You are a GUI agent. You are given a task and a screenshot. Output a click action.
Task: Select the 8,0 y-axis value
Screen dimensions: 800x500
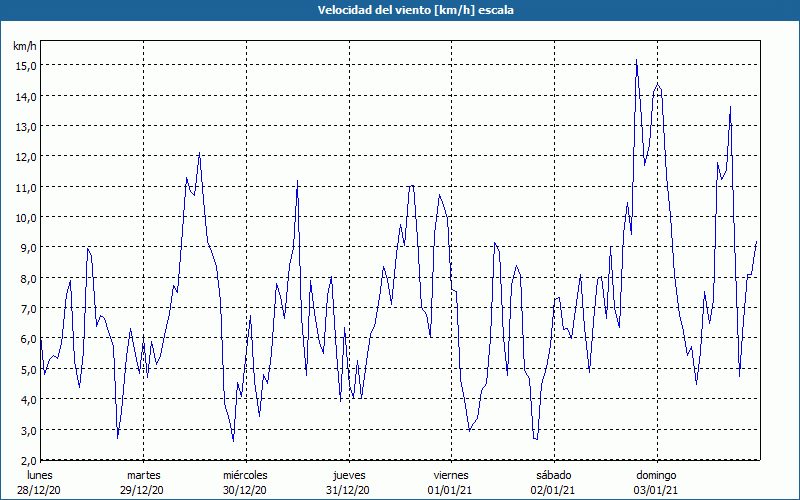tap(28, 278)
